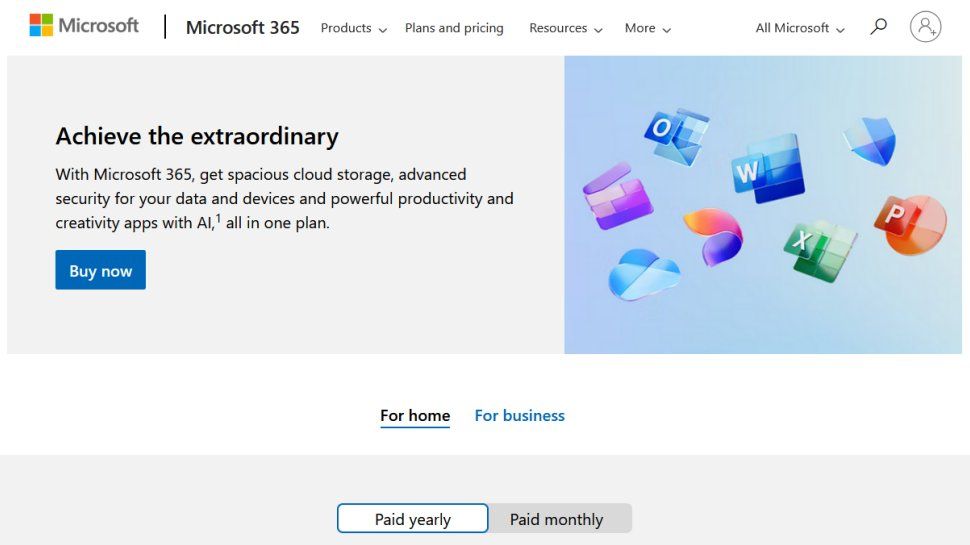The height and width of the screenshot is (545, 970).
Task: Click the PowerPoint app icon
Action: 908,222
